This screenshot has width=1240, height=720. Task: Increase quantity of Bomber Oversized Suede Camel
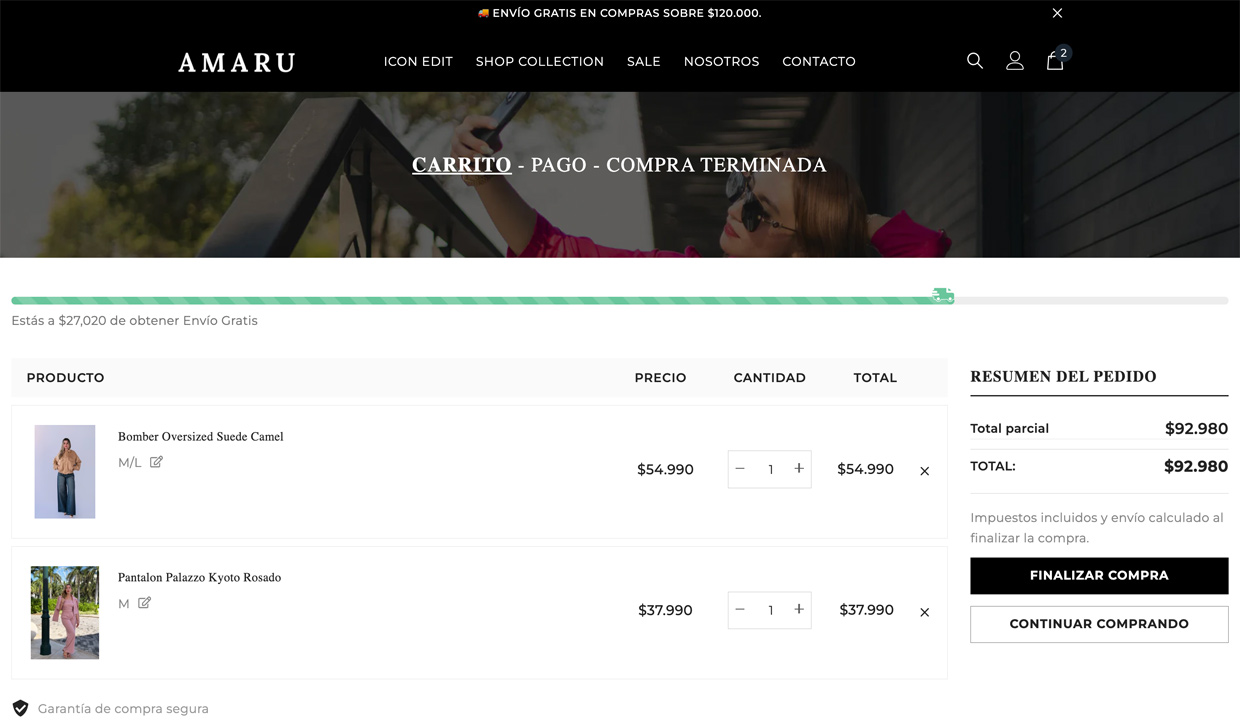799,469
